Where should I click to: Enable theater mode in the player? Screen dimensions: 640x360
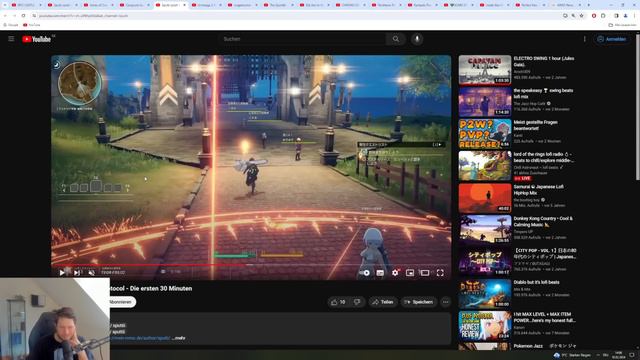[x=425, y=273]
